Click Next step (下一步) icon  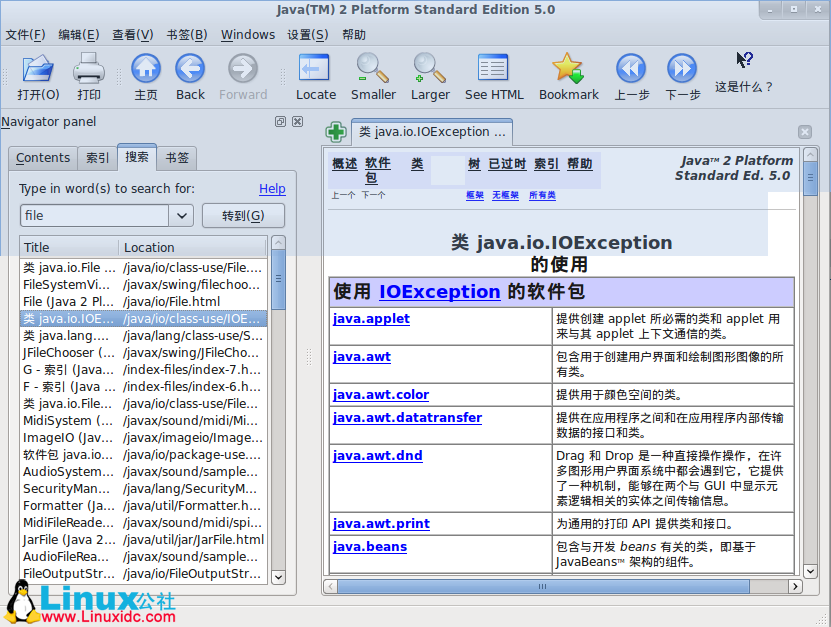pos(682,68)
